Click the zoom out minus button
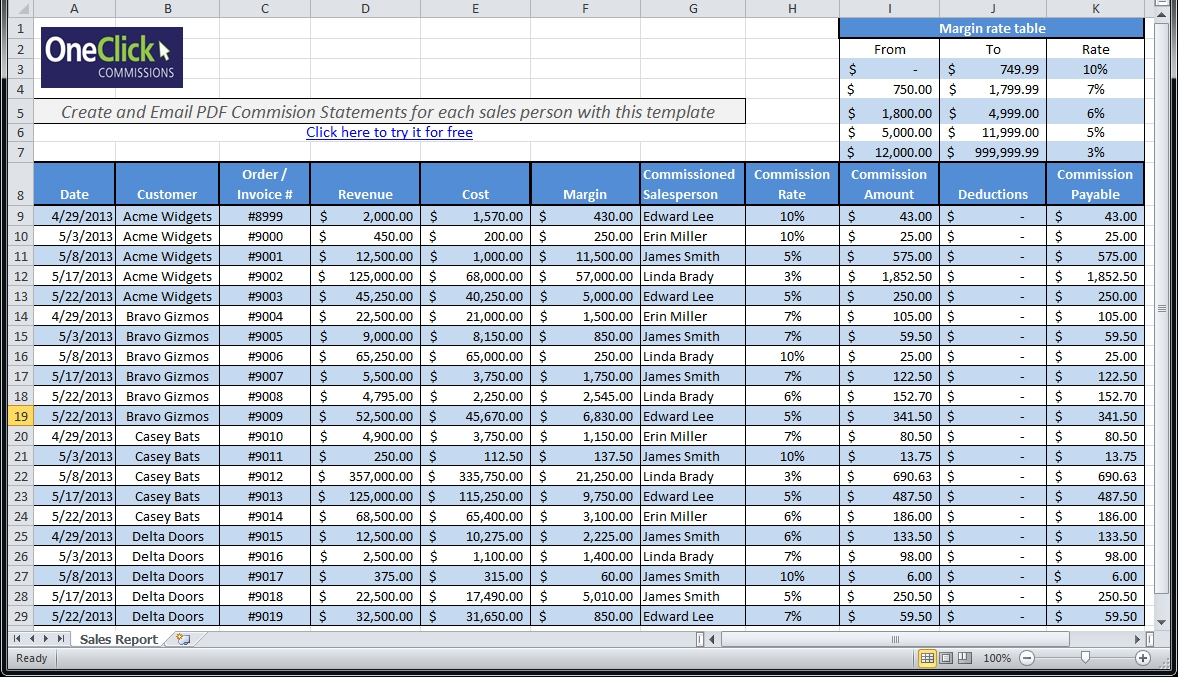1178x677 pixels. 1027,658
